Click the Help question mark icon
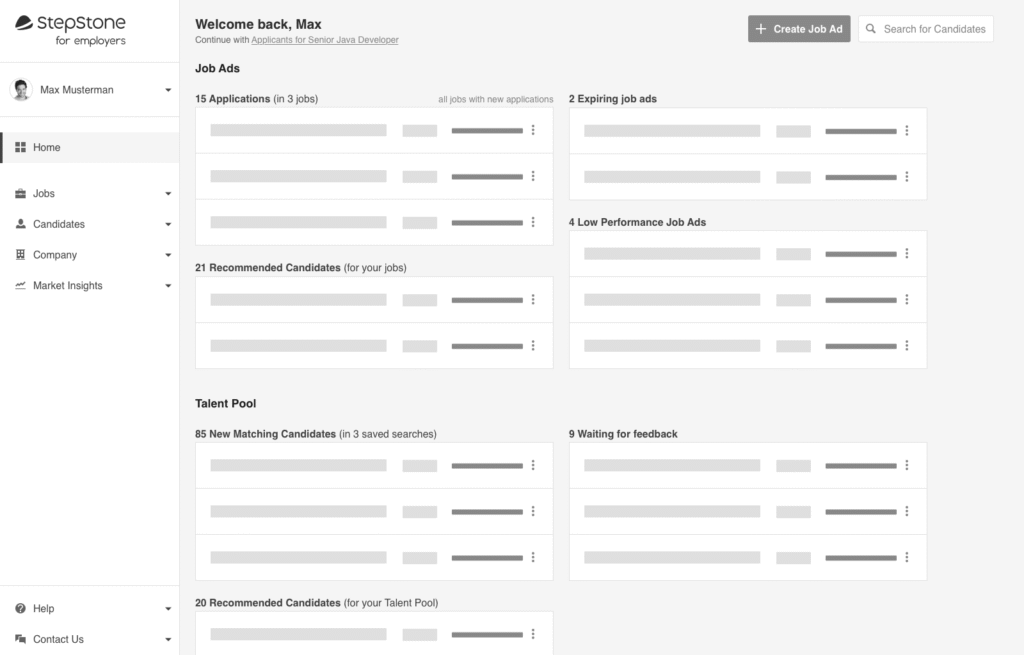Viewport: 1024px width, 655px height. click(x=21, y=609)
